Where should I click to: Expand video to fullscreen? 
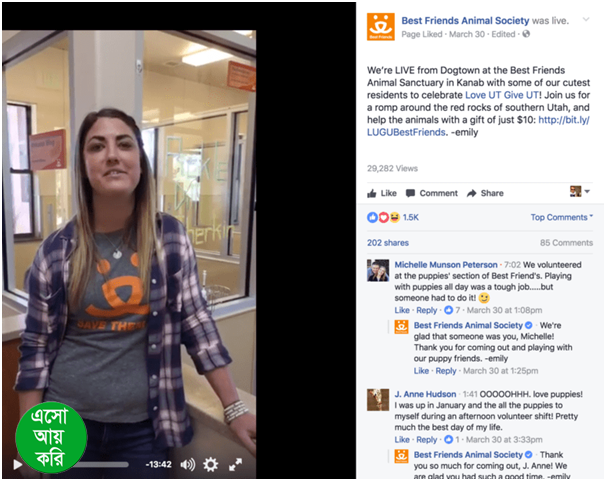click(235, 464)
